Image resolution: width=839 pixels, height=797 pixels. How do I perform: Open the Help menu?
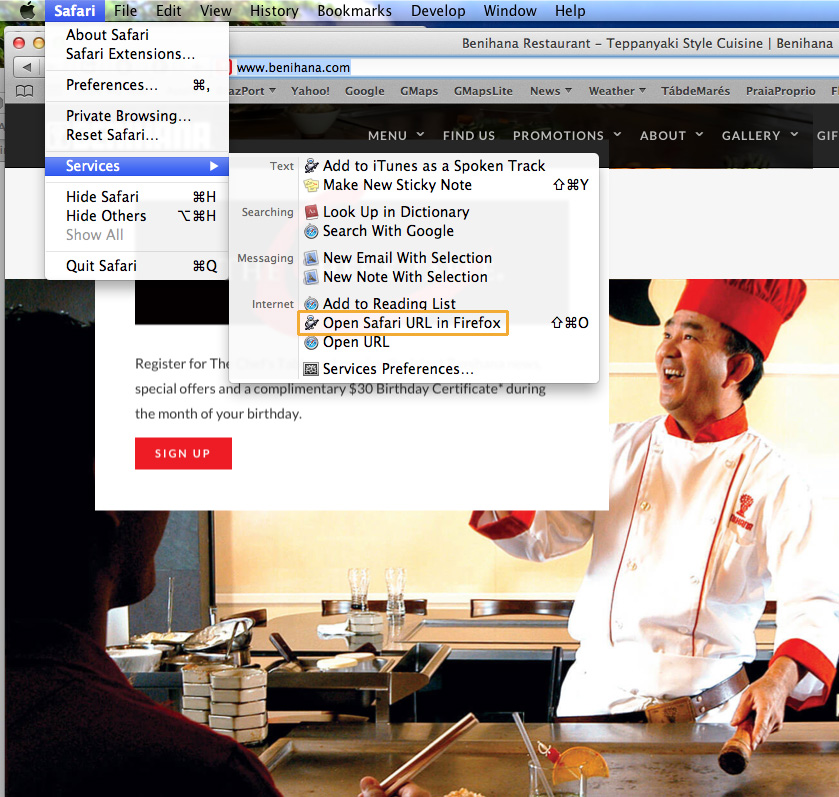[570, 11]
